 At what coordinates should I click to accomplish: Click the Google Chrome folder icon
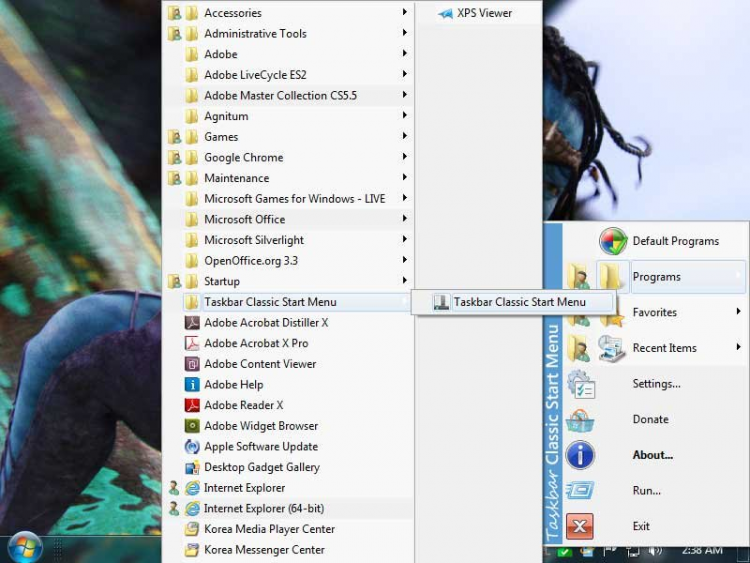pyautogui.click(x=191, y=157)
